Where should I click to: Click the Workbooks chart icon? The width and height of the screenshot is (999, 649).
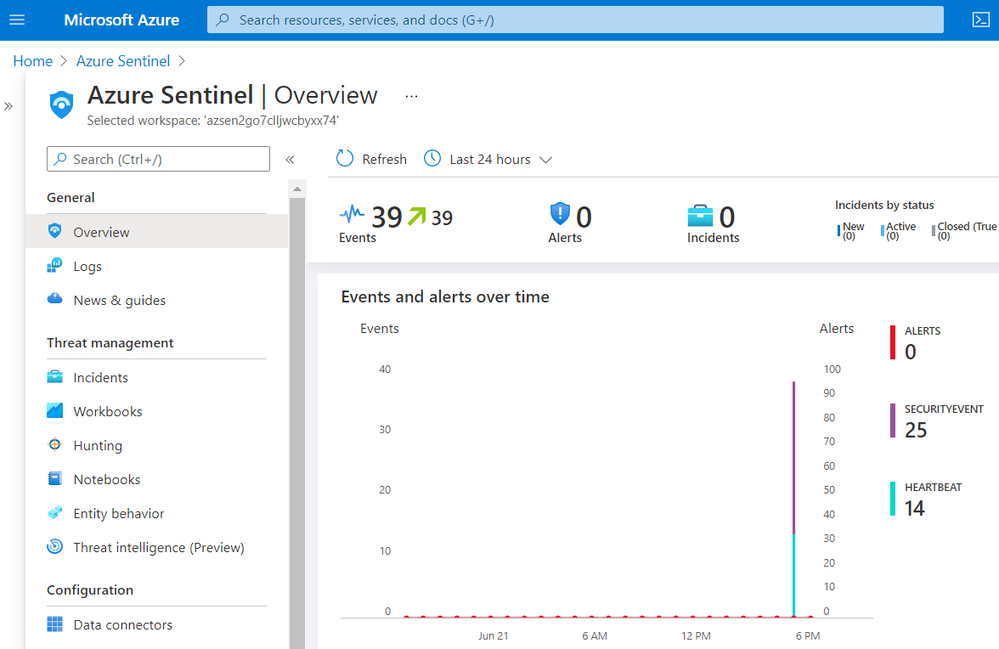pyautogui.click(x=55, y=410)
